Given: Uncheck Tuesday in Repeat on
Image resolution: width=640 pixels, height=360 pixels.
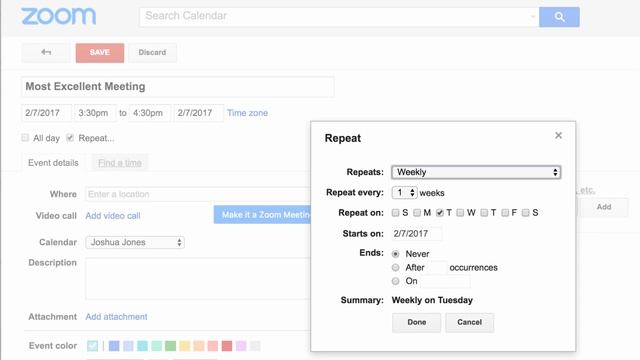Looking at the screenshot, I should pos(440,213).
